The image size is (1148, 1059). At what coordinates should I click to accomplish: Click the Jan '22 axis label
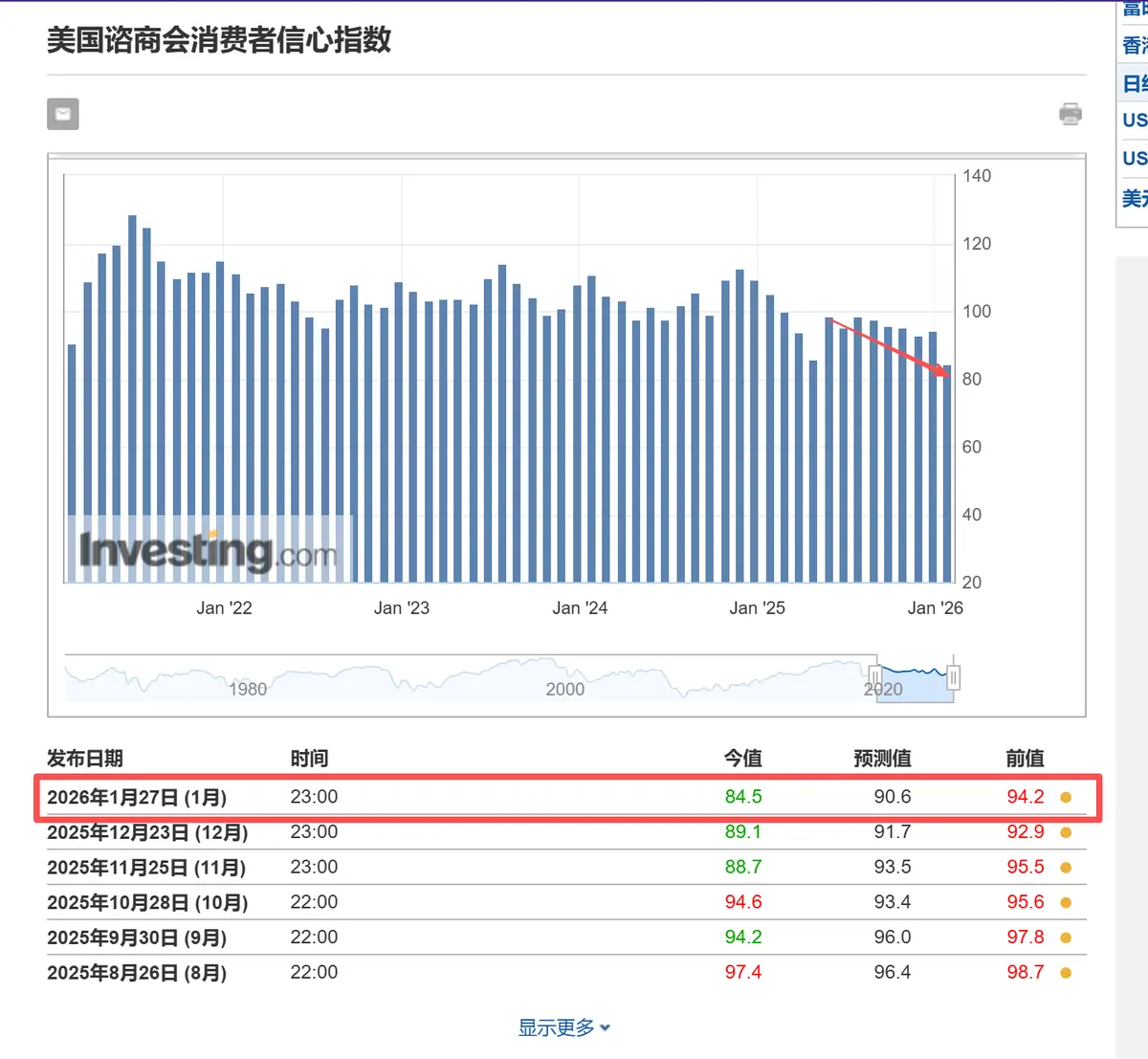pos(224,607)
